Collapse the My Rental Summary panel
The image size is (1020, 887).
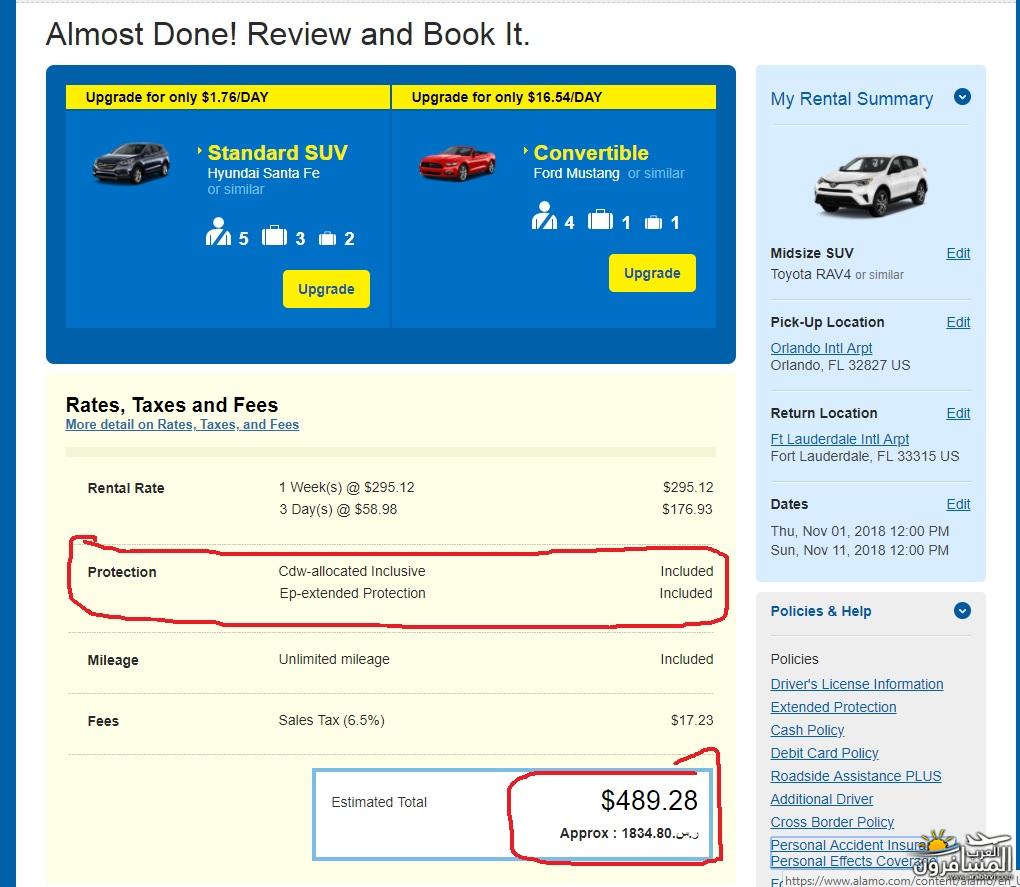pos(962,97)
